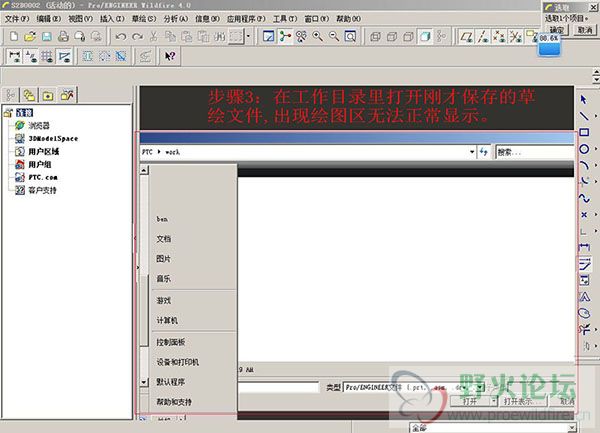The image size is (600, 433).
Task: Open the 编辑(E) menu
Action: click(x=49, y=19)
